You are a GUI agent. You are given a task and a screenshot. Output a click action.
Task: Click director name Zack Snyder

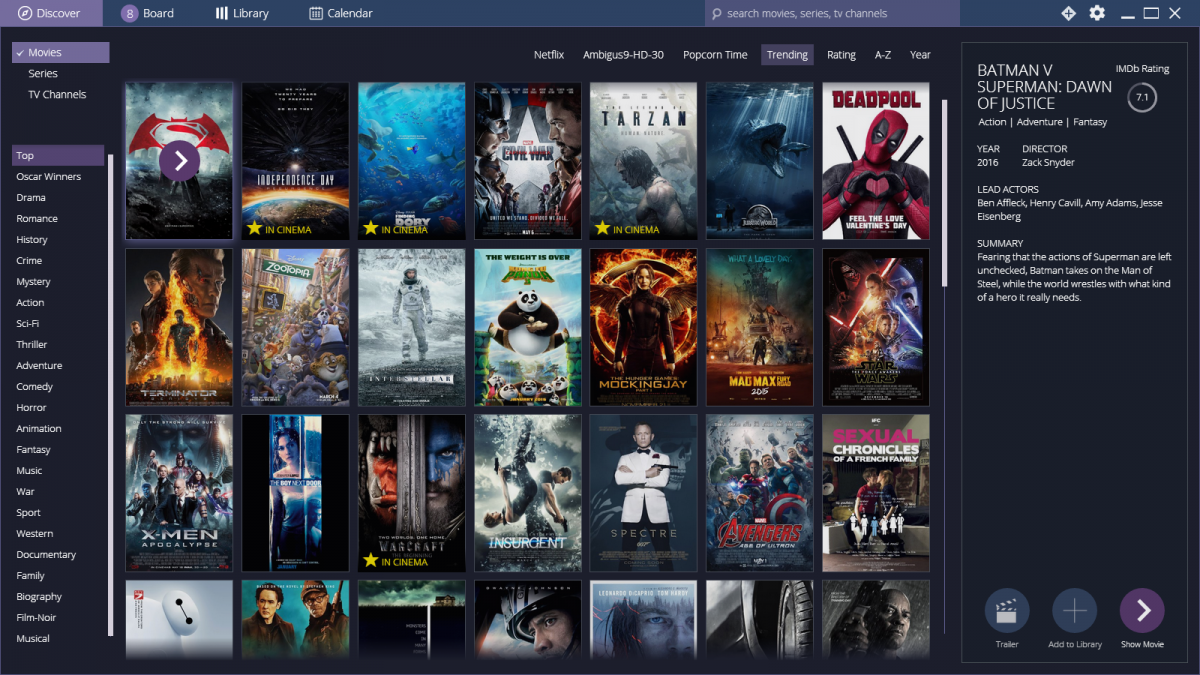(1048, 162)
